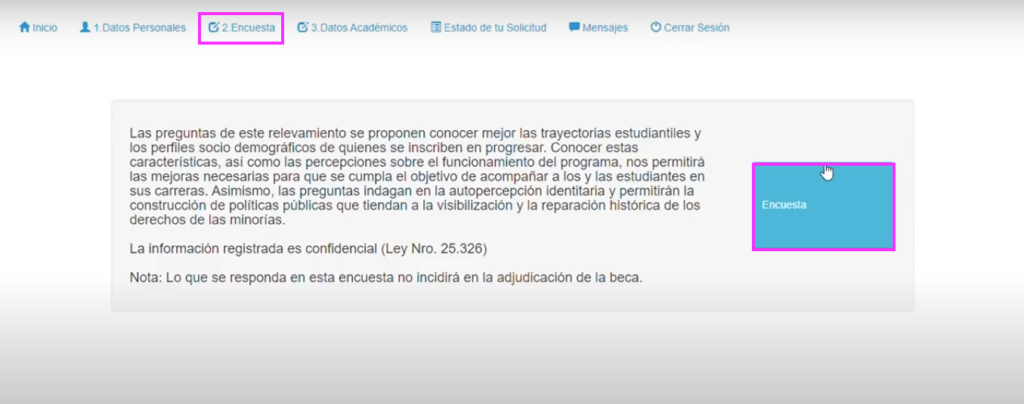View Estado de tu Solicitud
The image size is (1024, 404).
pos(488,27)
